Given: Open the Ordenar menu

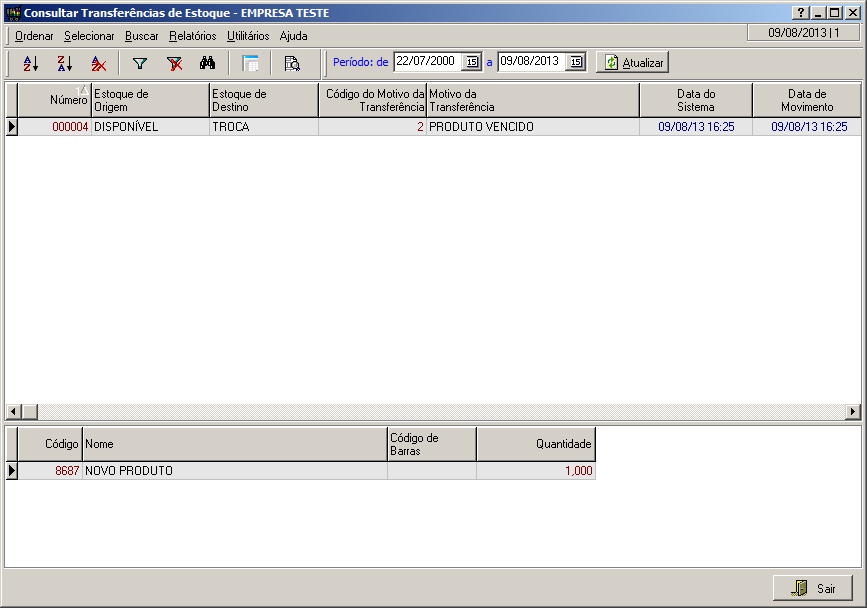Looking at the screenshot, I should [34, 35].
